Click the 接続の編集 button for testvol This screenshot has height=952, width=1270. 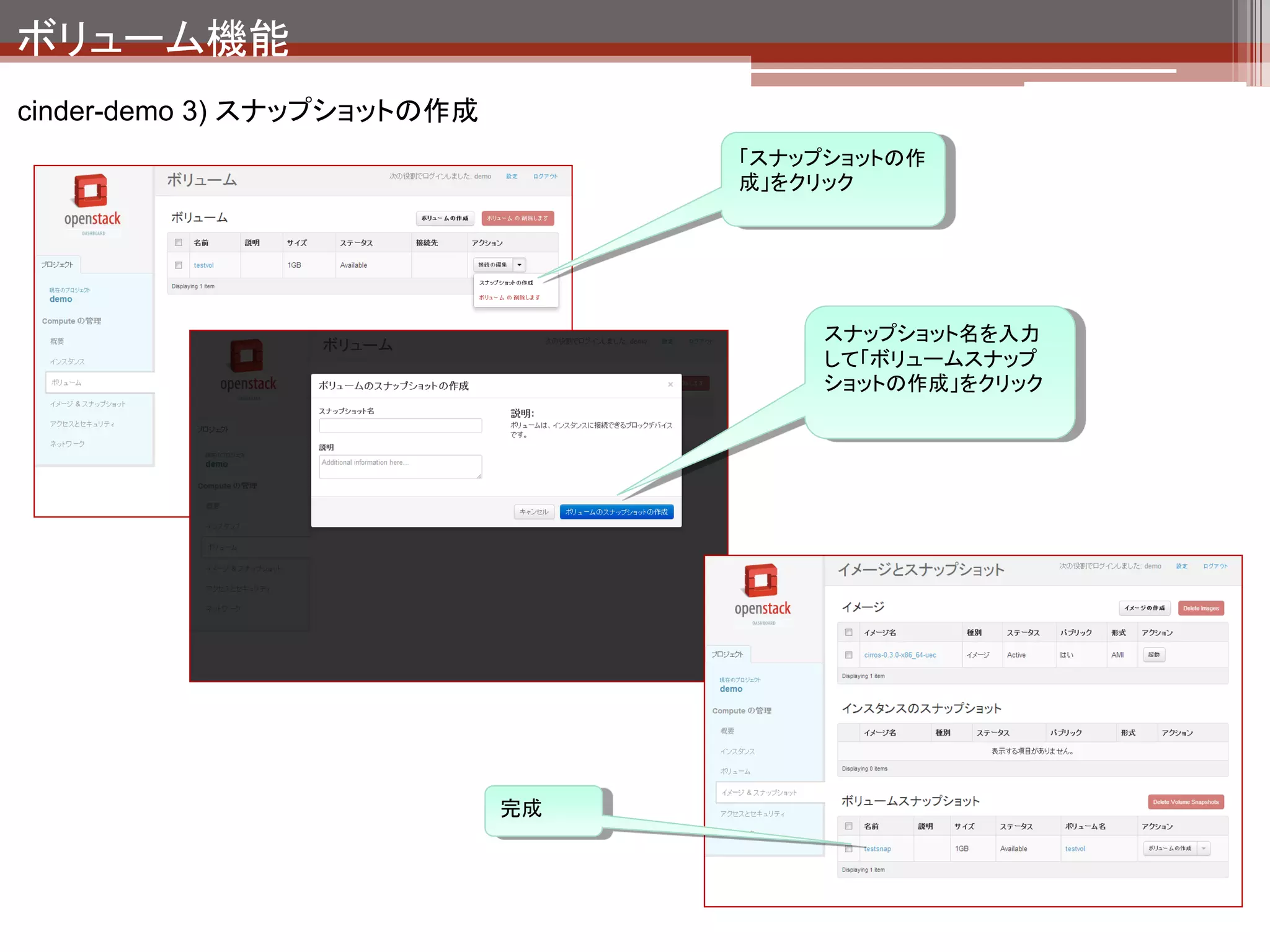tap(492, 265)
